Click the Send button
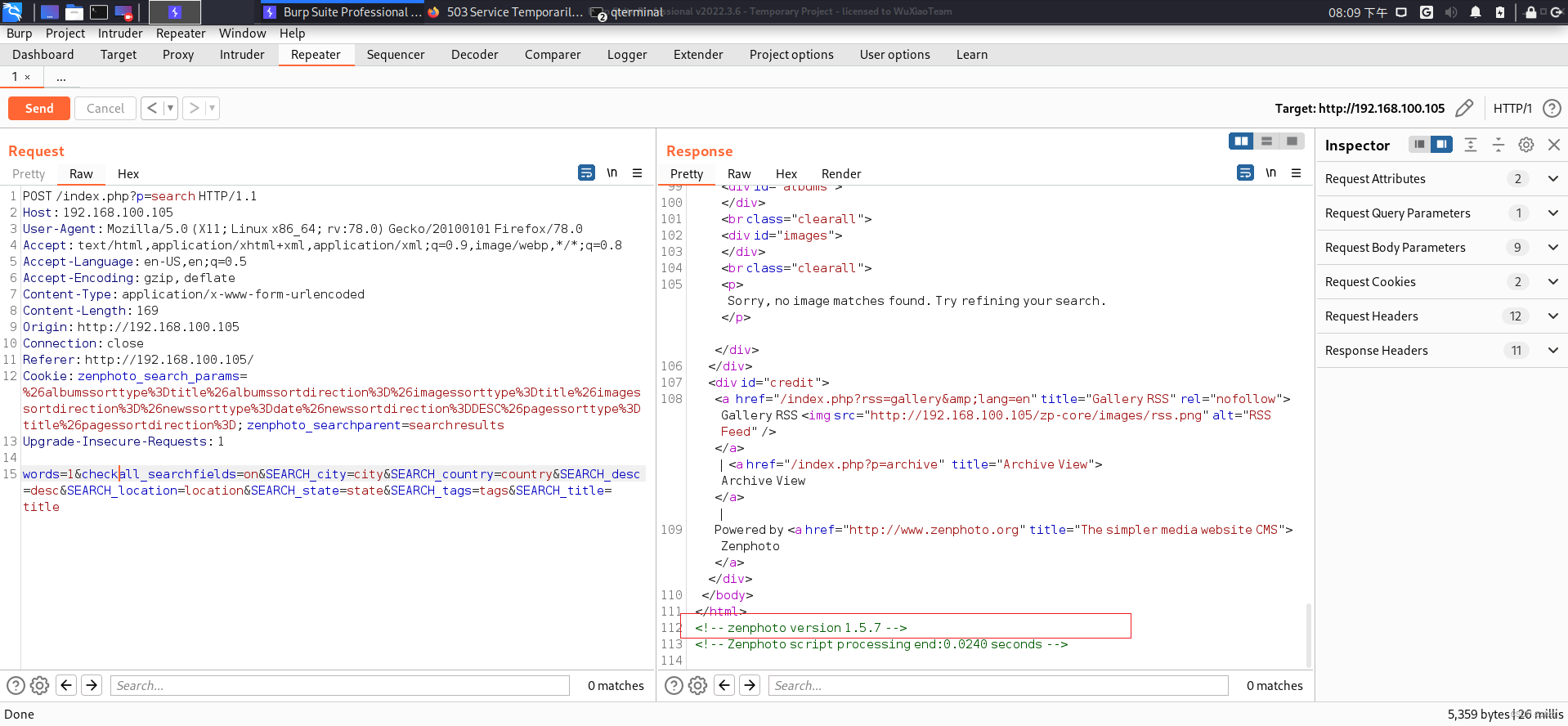1568x726 pixels. pos(39,108)
